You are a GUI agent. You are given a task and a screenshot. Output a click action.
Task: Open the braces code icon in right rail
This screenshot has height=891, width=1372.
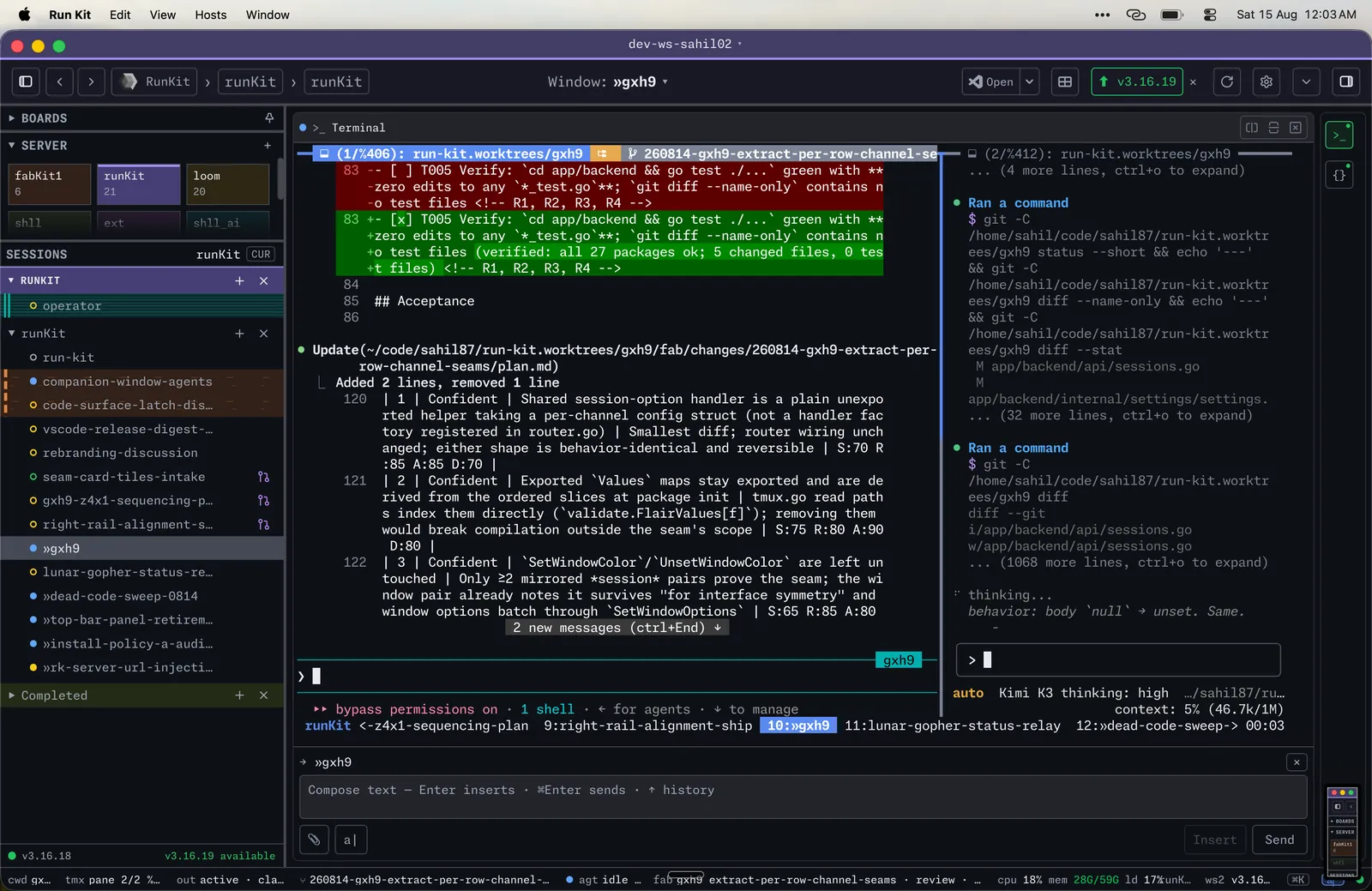click(1339, 175)
